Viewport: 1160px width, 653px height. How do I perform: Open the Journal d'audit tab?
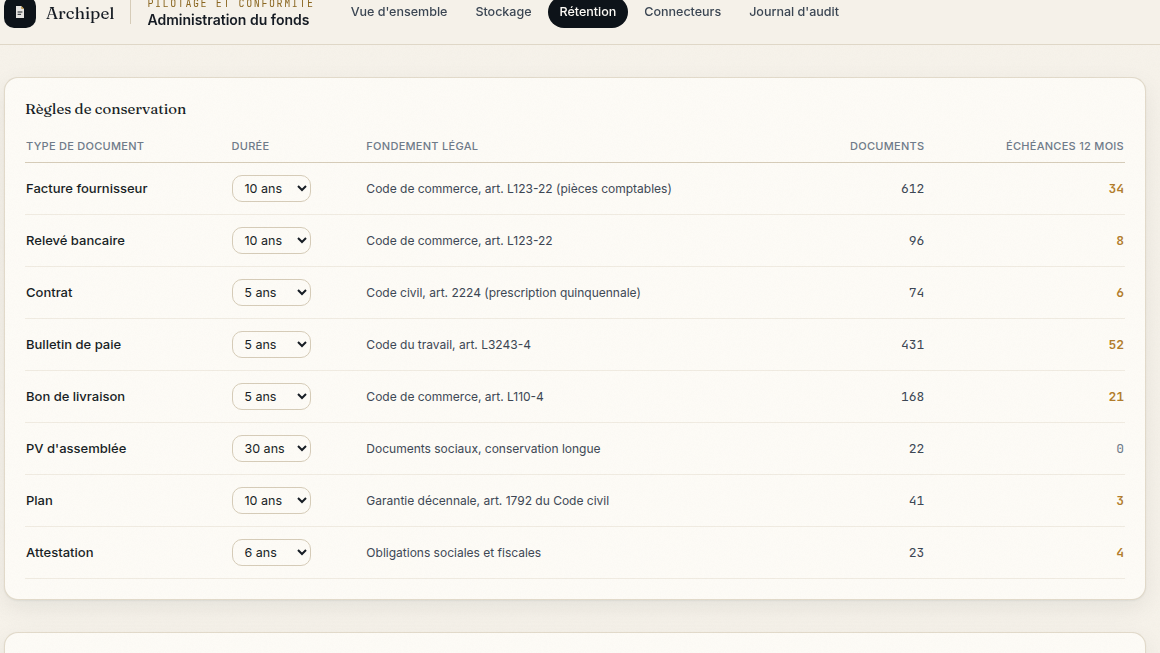pyautogui.click(x=794, y=12)
